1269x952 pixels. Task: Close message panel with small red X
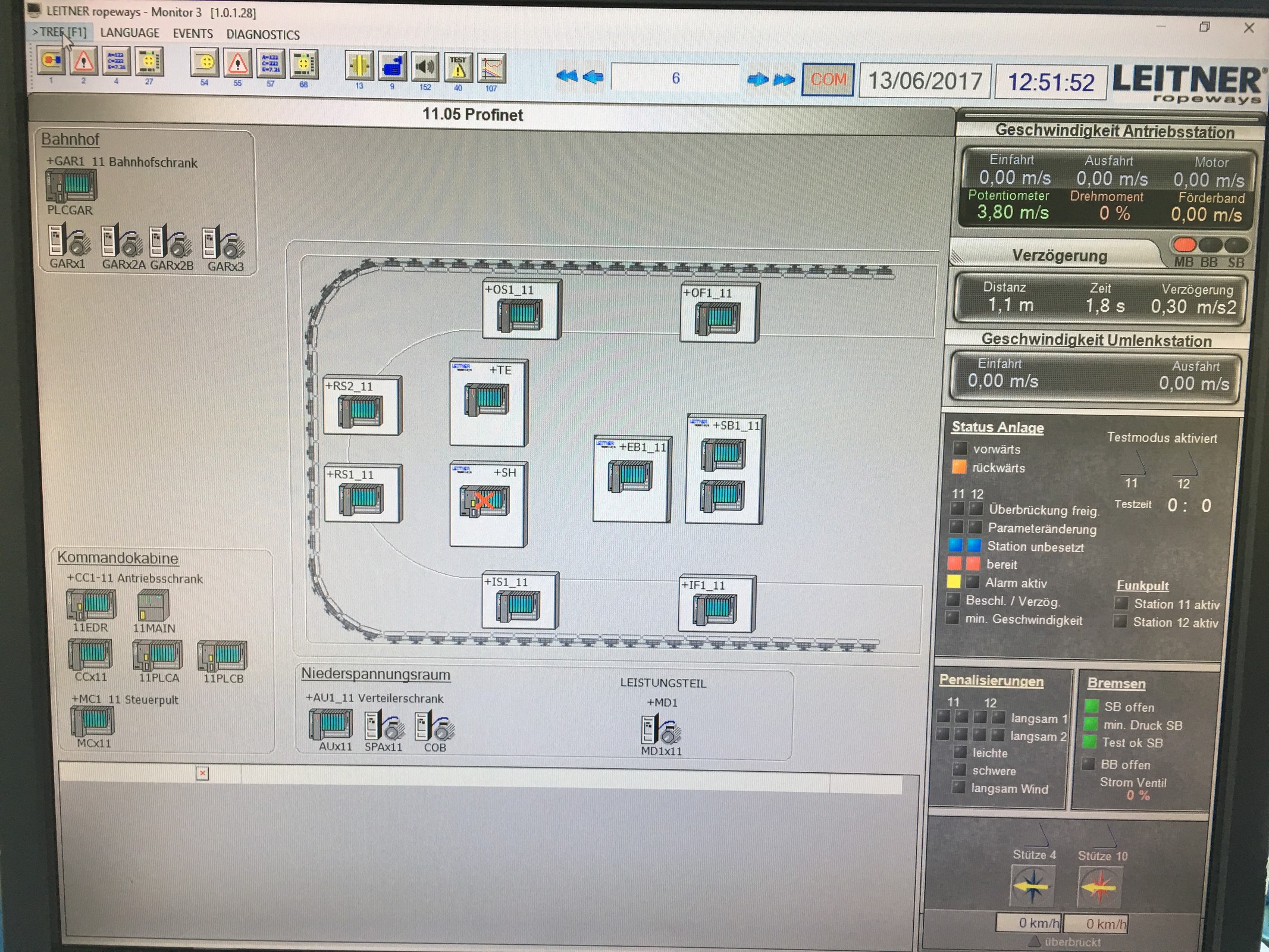coord(202,773)
